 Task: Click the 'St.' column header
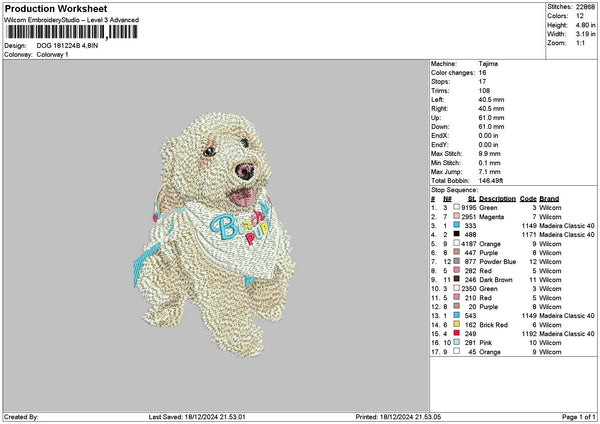tap(472, 199)
